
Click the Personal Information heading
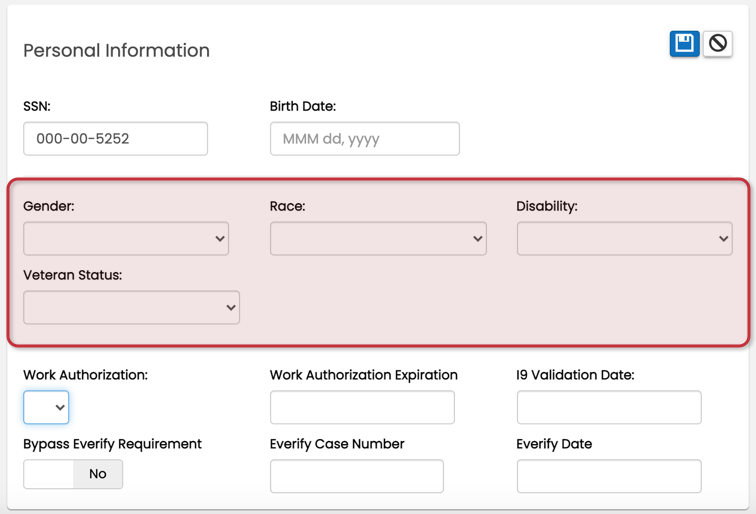coord(117,51)
